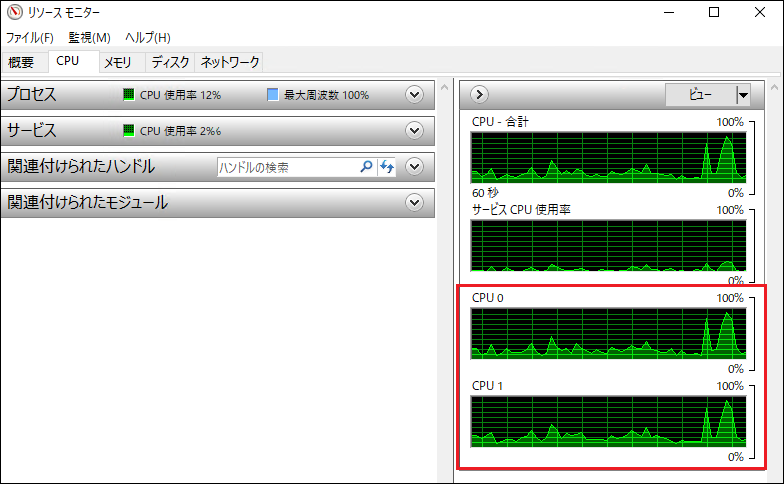The width and height of the screenshot is (784, 484).
Task: Click the blue 最大周波数 indicator square
Action: point(272,95)
